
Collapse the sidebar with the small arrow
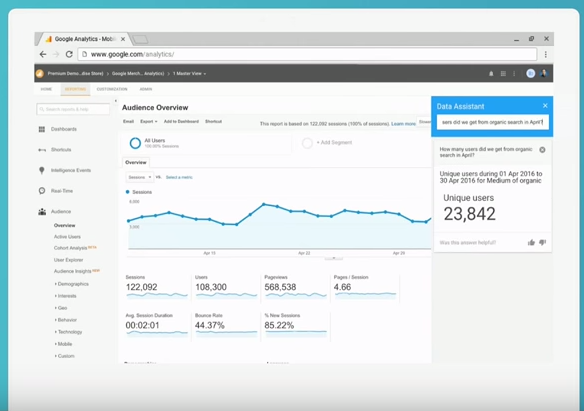click(115, 101)
